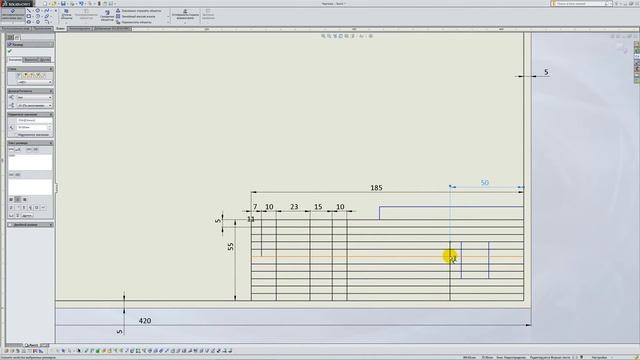Click the SolidWorks logo menu

(x=16, y=4)
